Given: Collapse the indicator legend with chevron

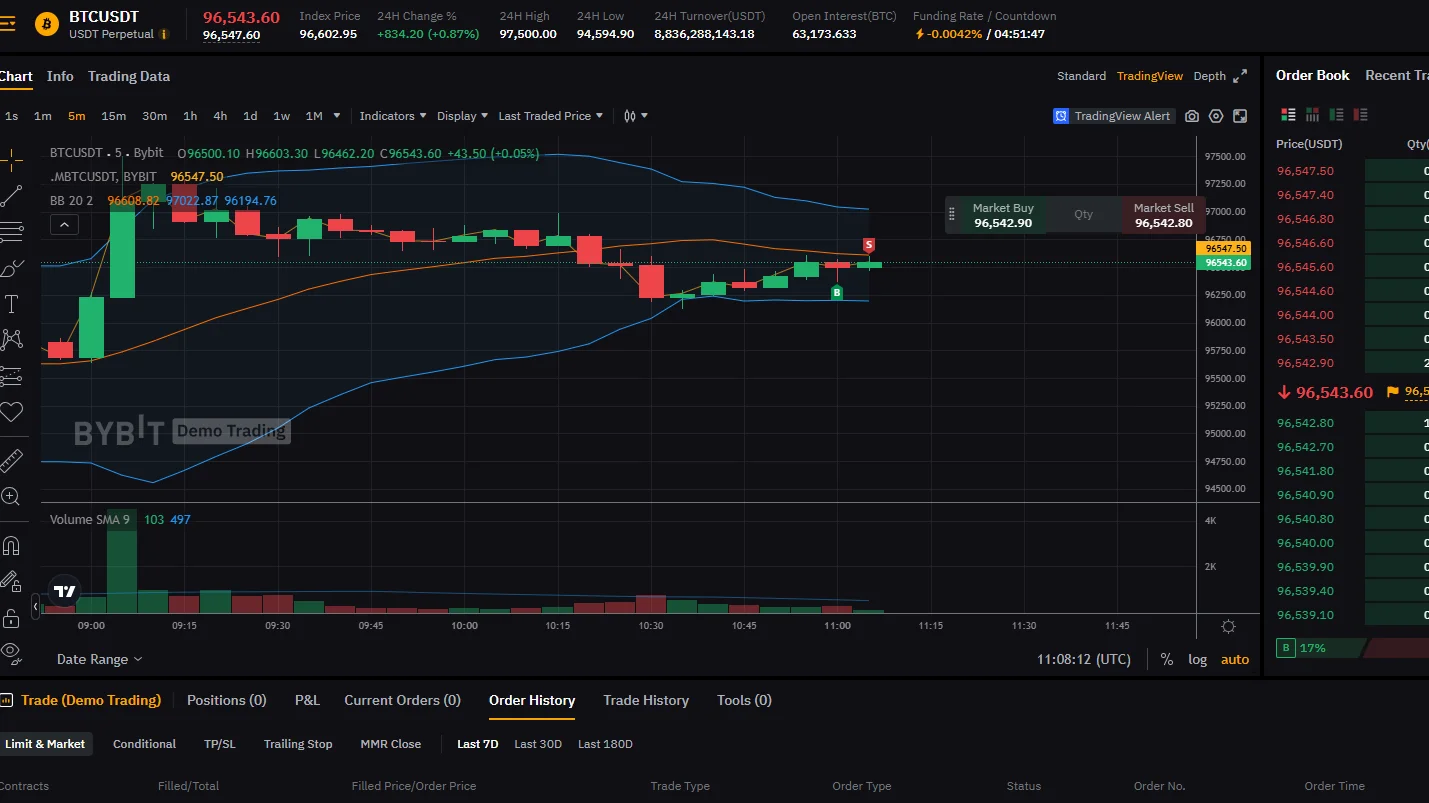Looking at the screenshot, I should click(x=64, y=225).
